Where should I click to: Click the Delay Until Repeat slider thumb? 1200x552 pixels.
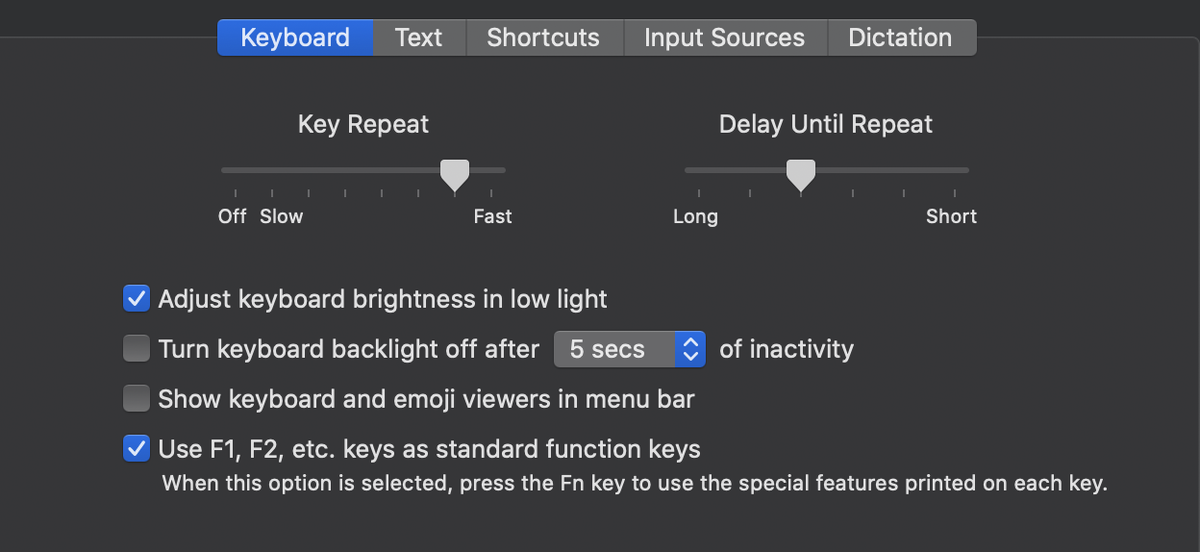[x=800, y=174]
